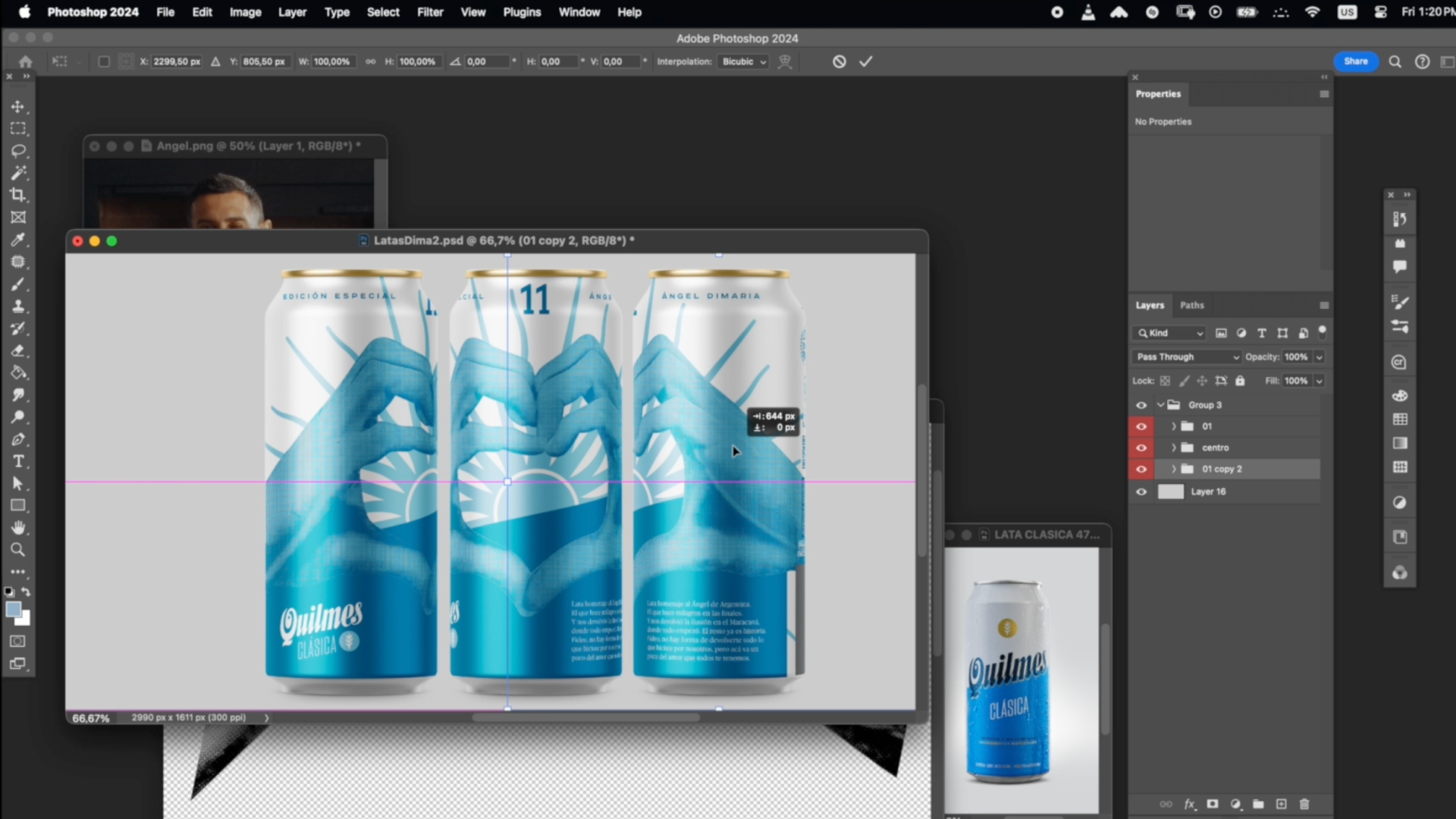
Task: Open the Pass Through blend mode dropdown
Action: [1187, 356]
